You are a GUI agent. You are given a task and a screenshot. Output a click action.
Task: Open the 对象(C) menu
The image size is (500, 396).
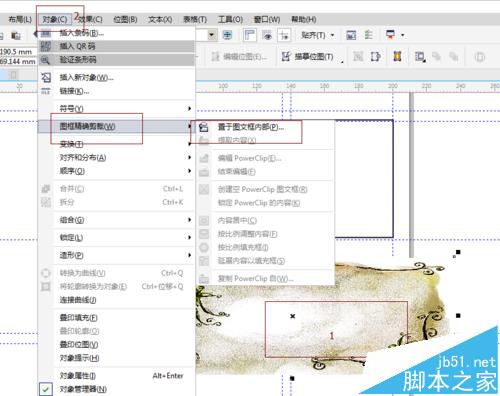click(x=55, y=19)
